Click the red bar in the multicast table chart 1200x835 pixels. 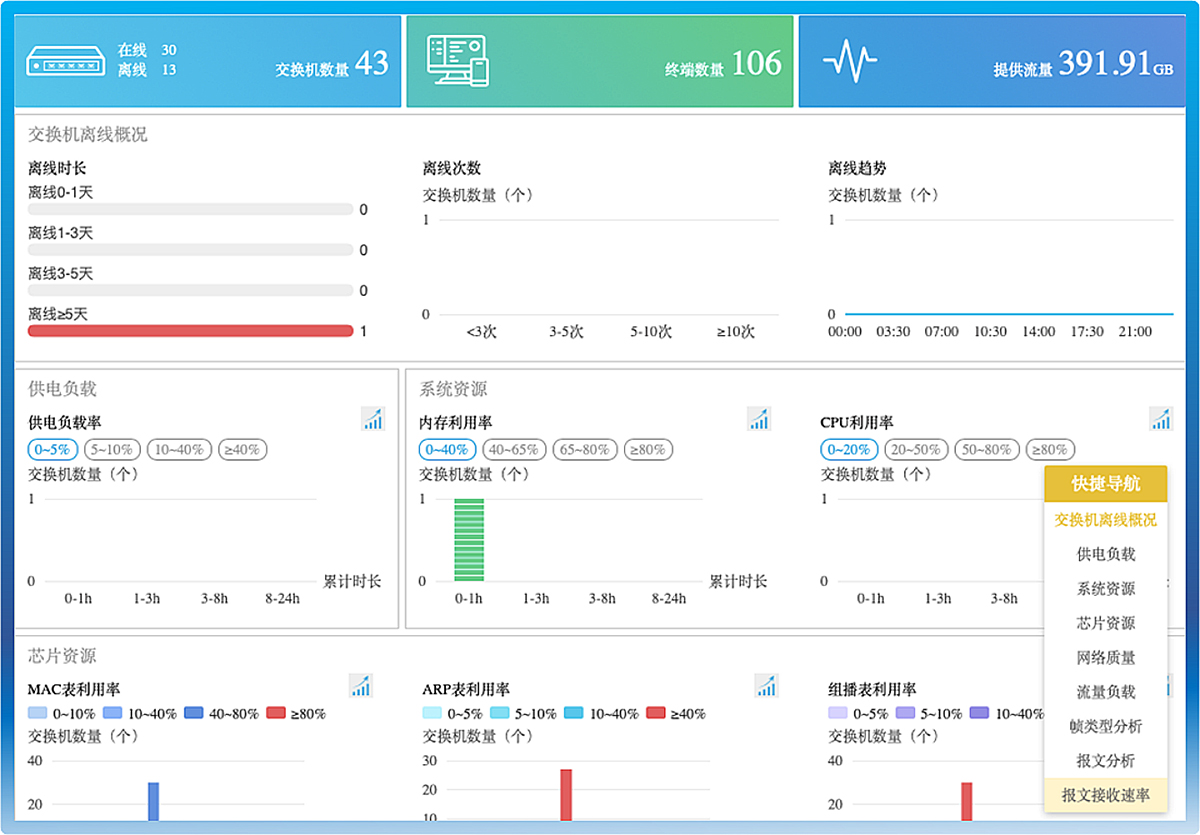[x=967, y=802]
